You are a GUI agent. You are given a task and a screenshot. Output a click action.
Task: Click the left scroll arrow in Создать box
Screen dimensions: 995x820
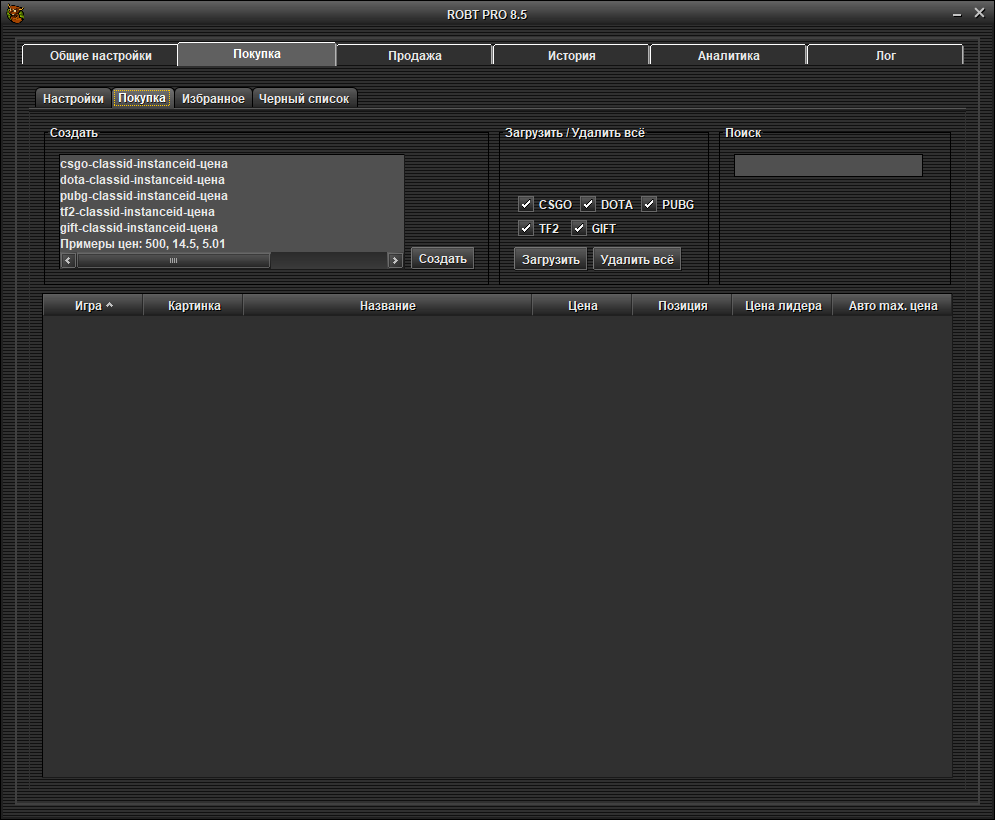pos(68,260)
